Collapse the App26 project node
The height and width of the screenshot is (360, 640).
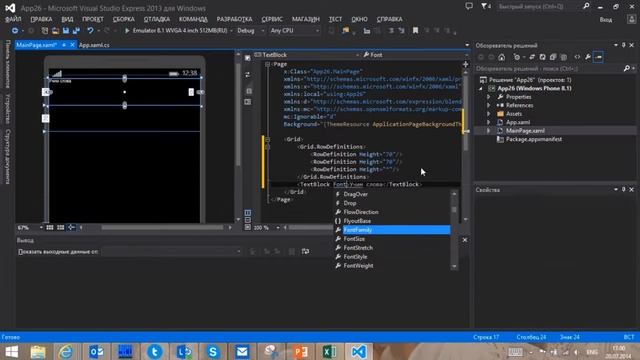481,89
